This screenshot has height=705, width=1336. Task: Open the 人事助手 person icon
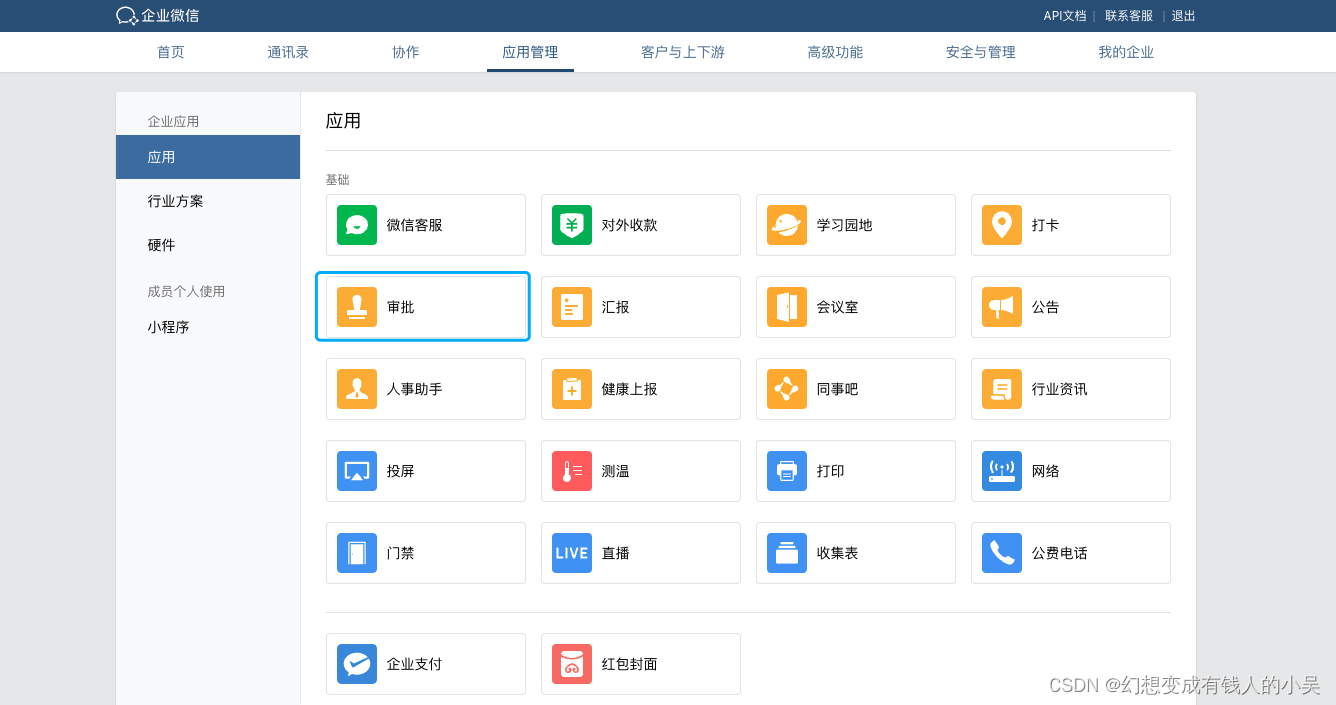click(x=357, y=389)
